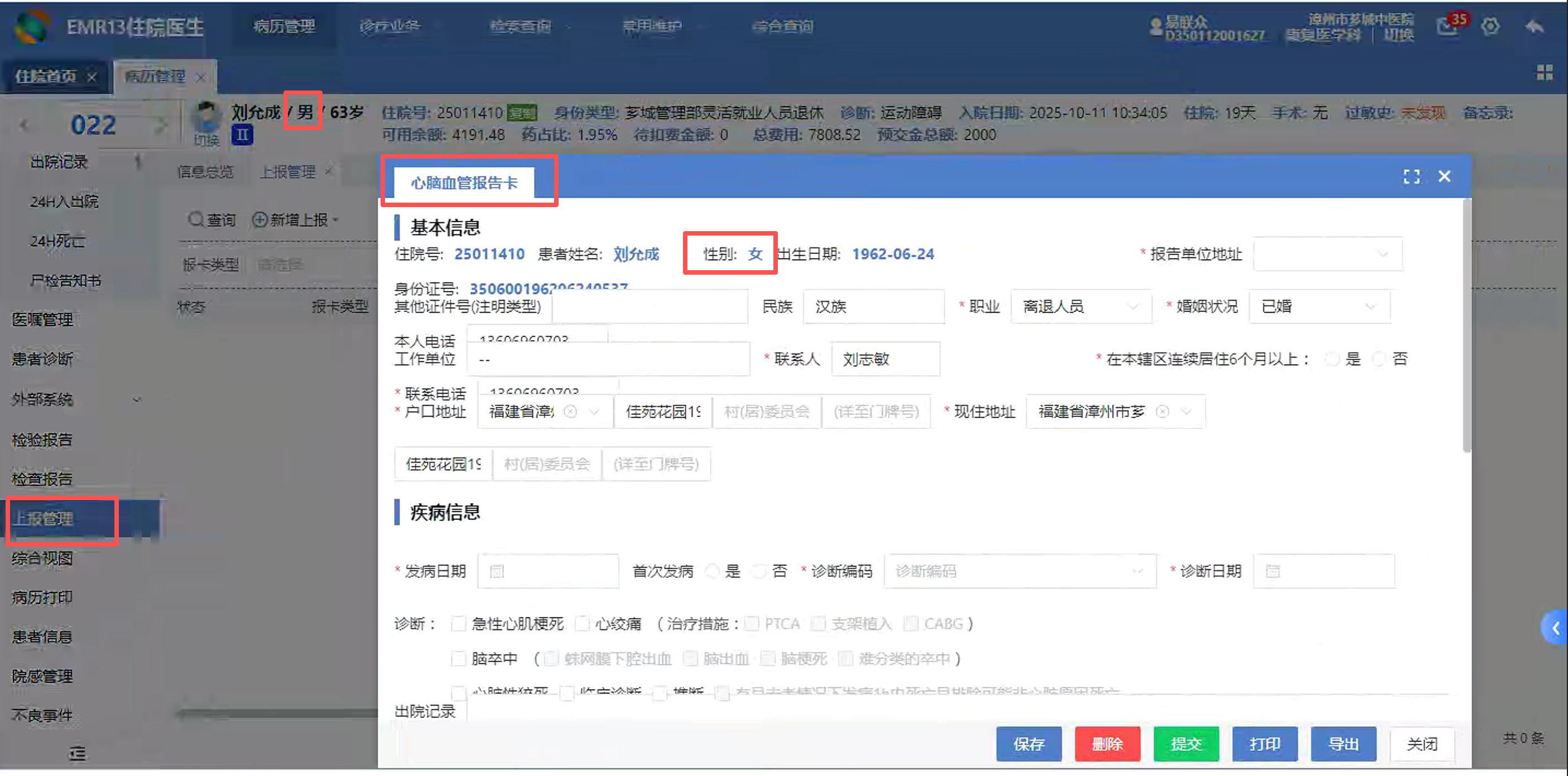Viewport: 1568px width, 776px height.
Task: Open the 婚姻状况 dropdown showing 已婚
Action: tap(1319, 306)
